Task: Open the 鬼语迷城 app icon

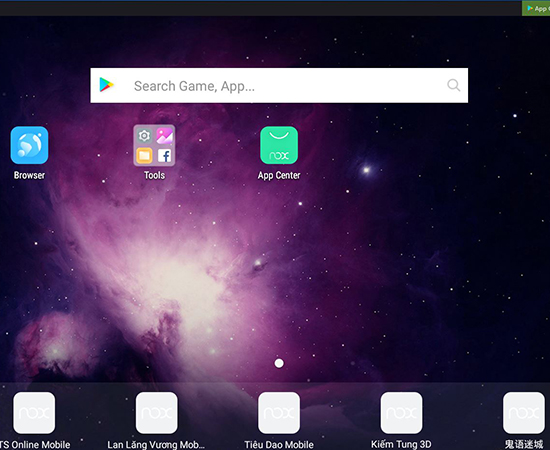Action: tap(524, 413)
